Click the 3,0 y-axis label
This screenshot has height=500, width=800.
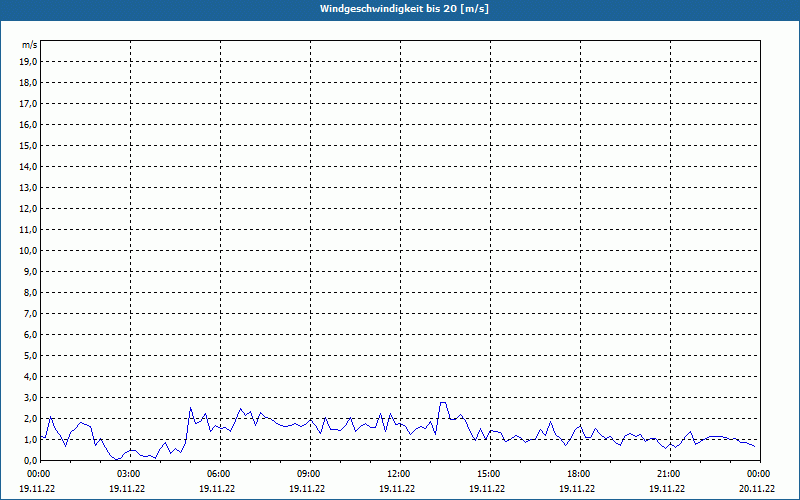[29, 397]
